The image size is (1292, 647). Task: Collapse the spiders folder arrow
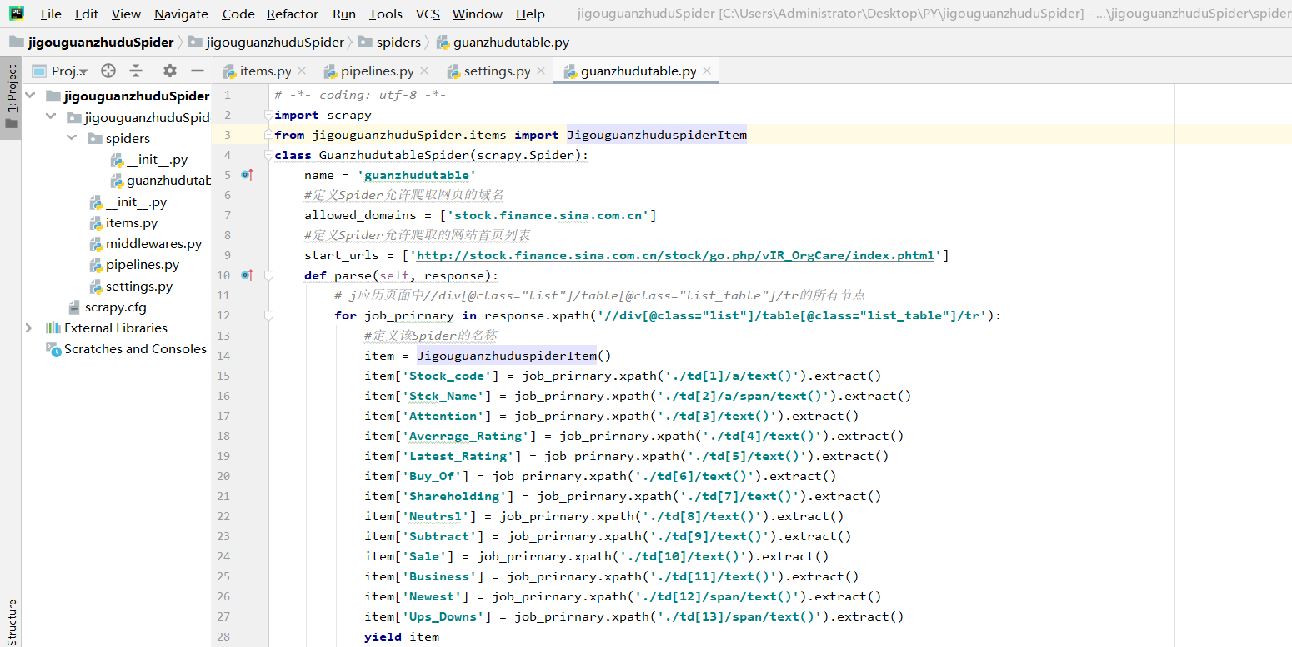click(x=73, y=138)
